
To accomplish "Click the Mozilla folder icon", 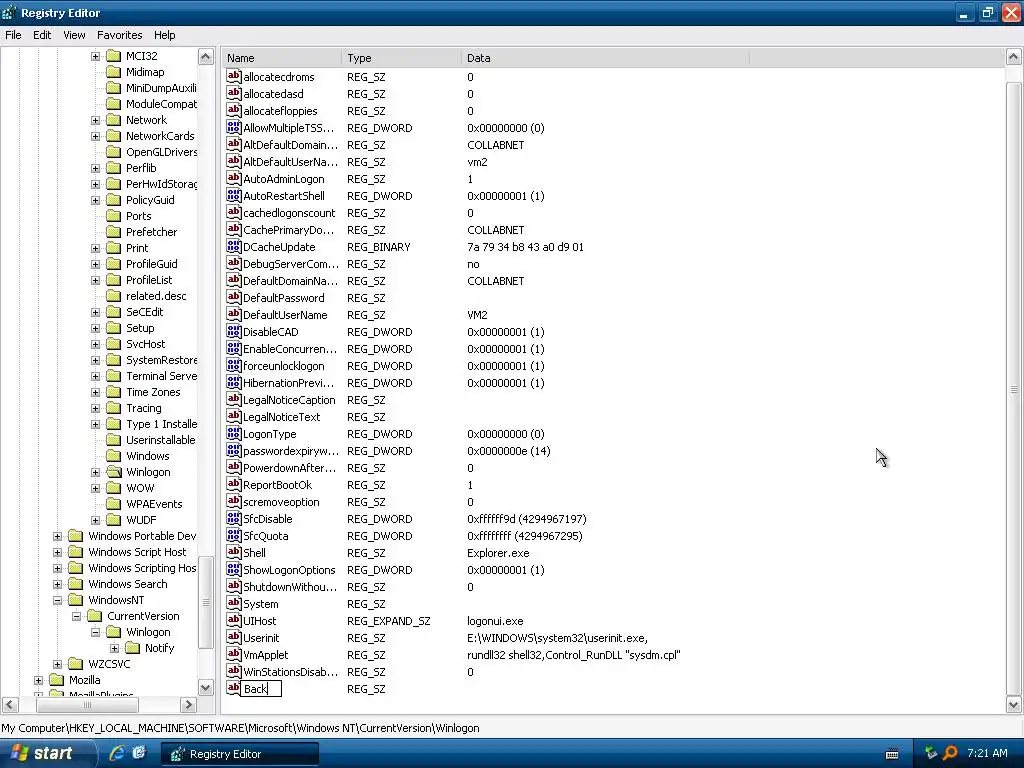I will coord(57,680).
